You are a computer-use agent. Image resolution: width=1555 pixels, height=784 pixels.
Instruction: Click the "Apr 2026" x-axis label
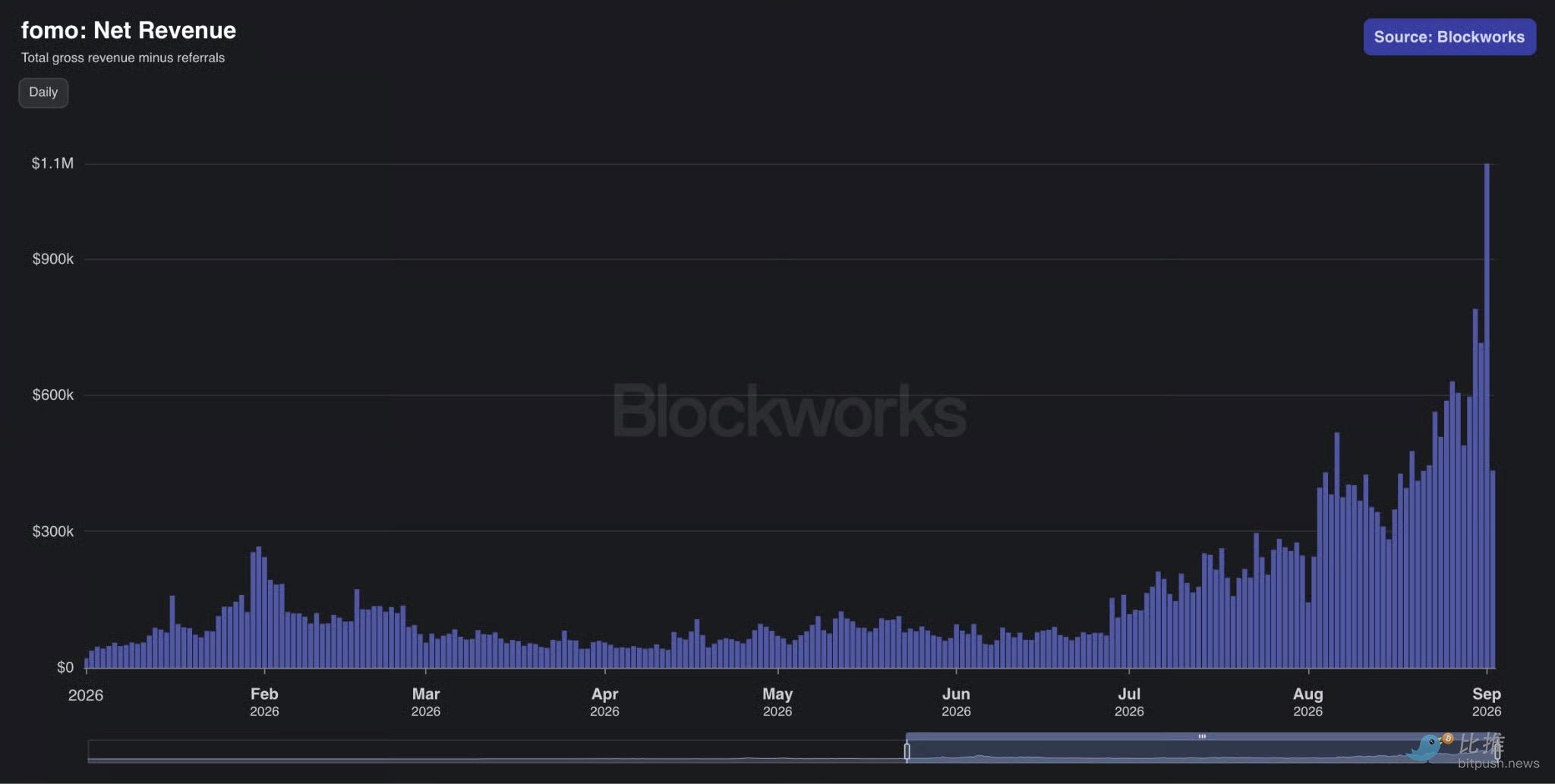604,702
